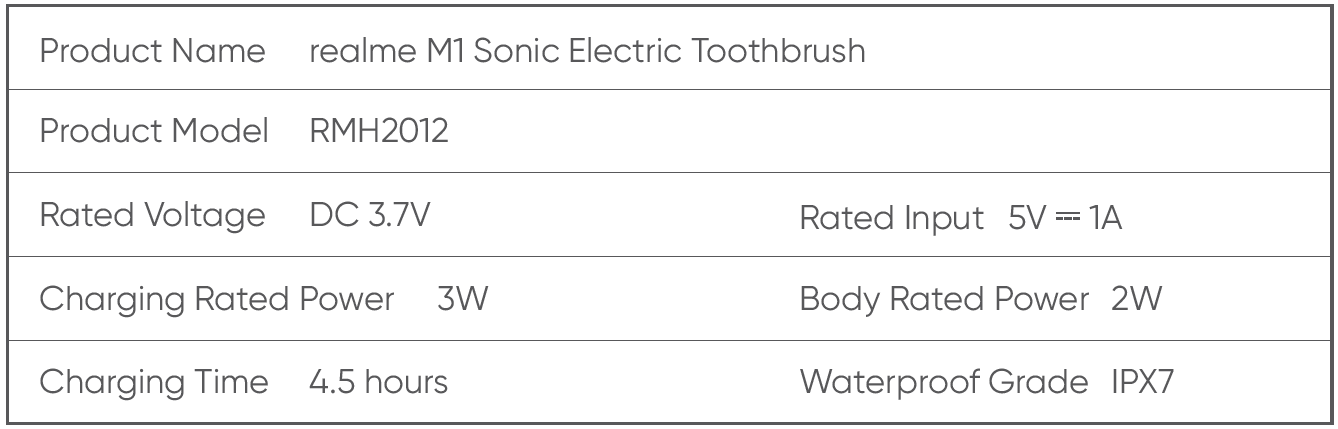Click the "Charging Rated Power" label
Screen dimensions: 1338x429
(216, 299)
